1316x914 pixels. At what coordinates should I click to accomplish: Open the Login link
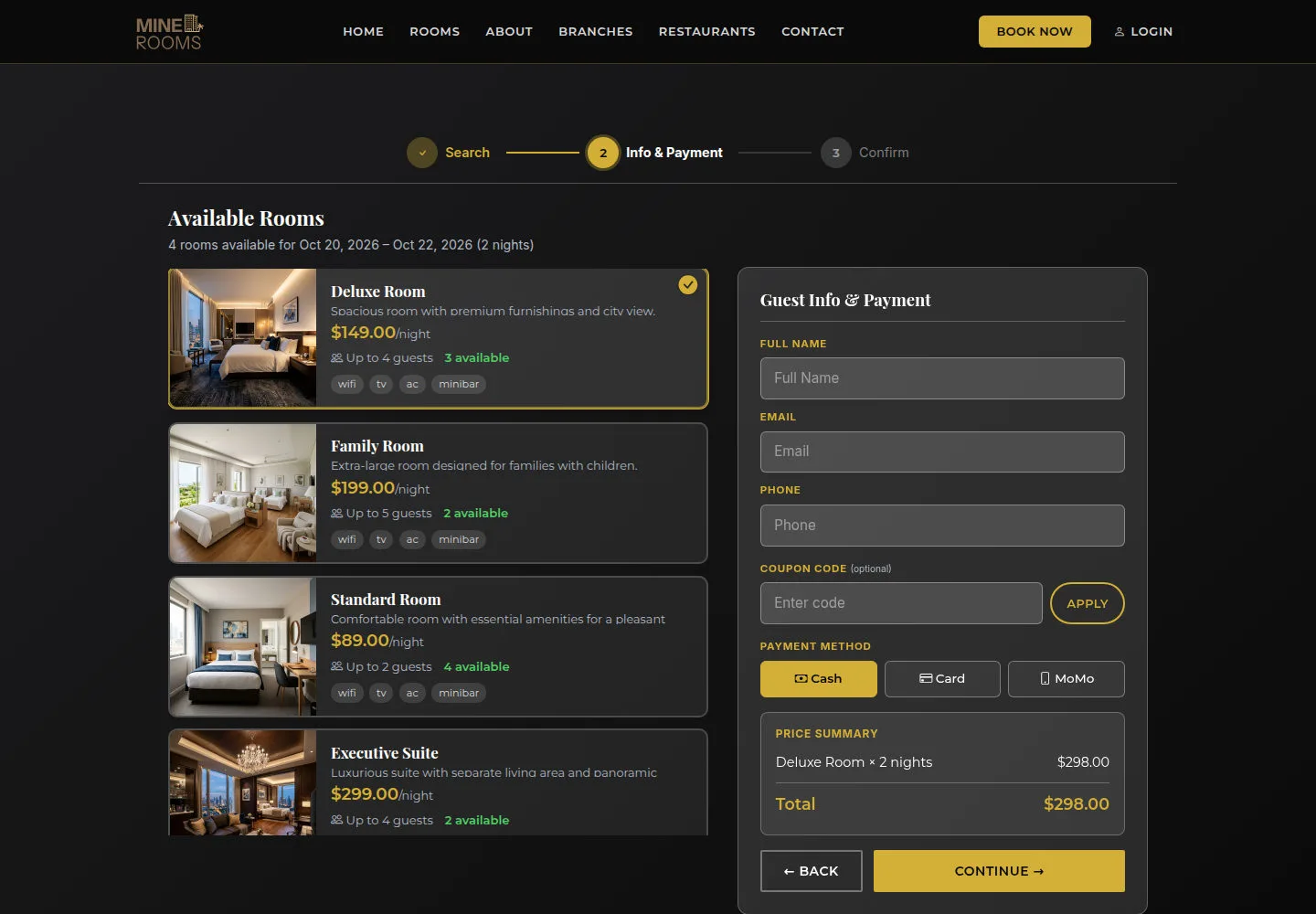pyautogui.click(x=1143, y=32)
